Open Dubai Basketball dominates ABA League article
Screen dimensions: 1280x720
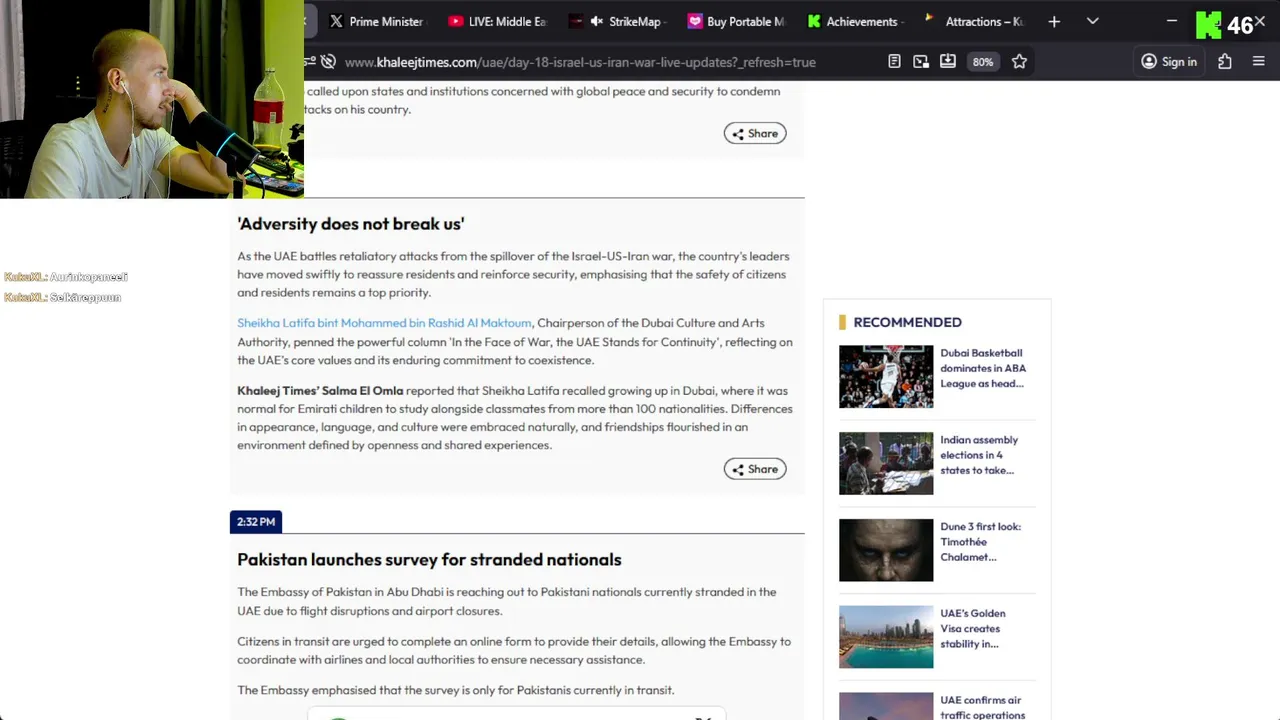(x=983, y=368)
